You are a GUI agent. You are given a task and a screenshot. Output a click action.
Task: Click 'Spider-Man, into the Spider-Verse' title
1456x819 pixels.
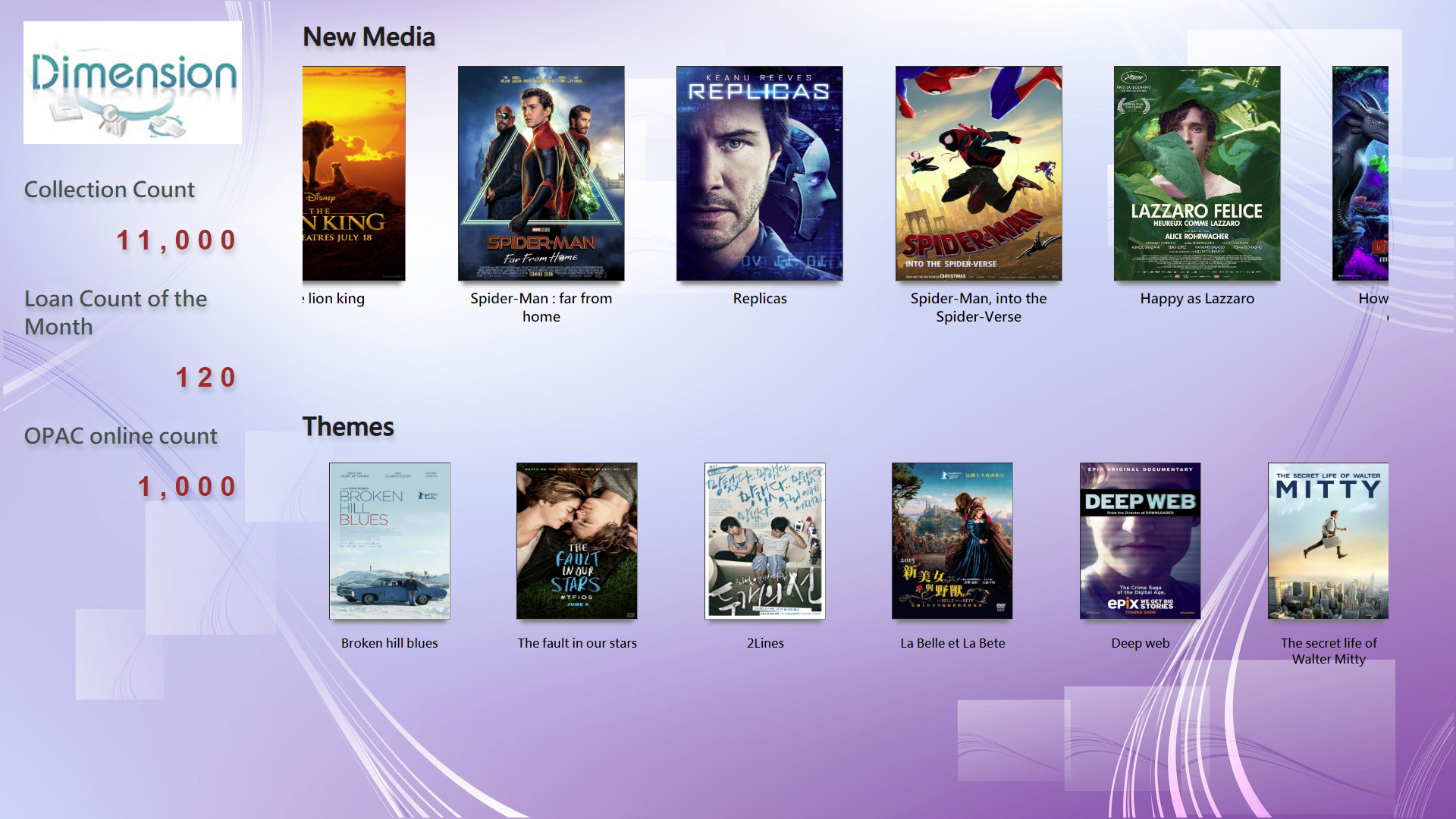[x=978, y=307]
